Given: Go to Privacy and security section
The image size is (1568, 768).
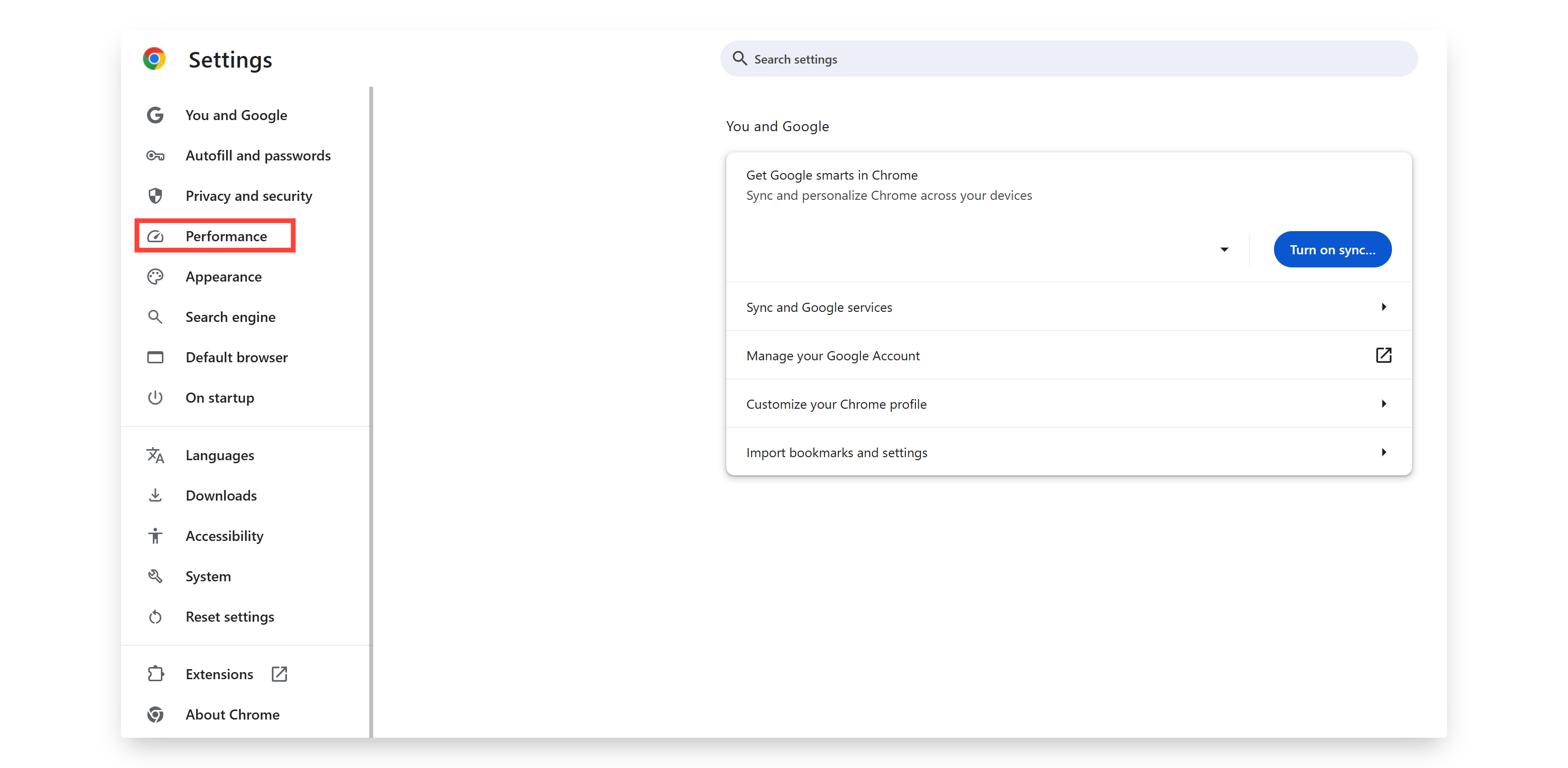Looking at the screenshot, I should coord(249,196).
